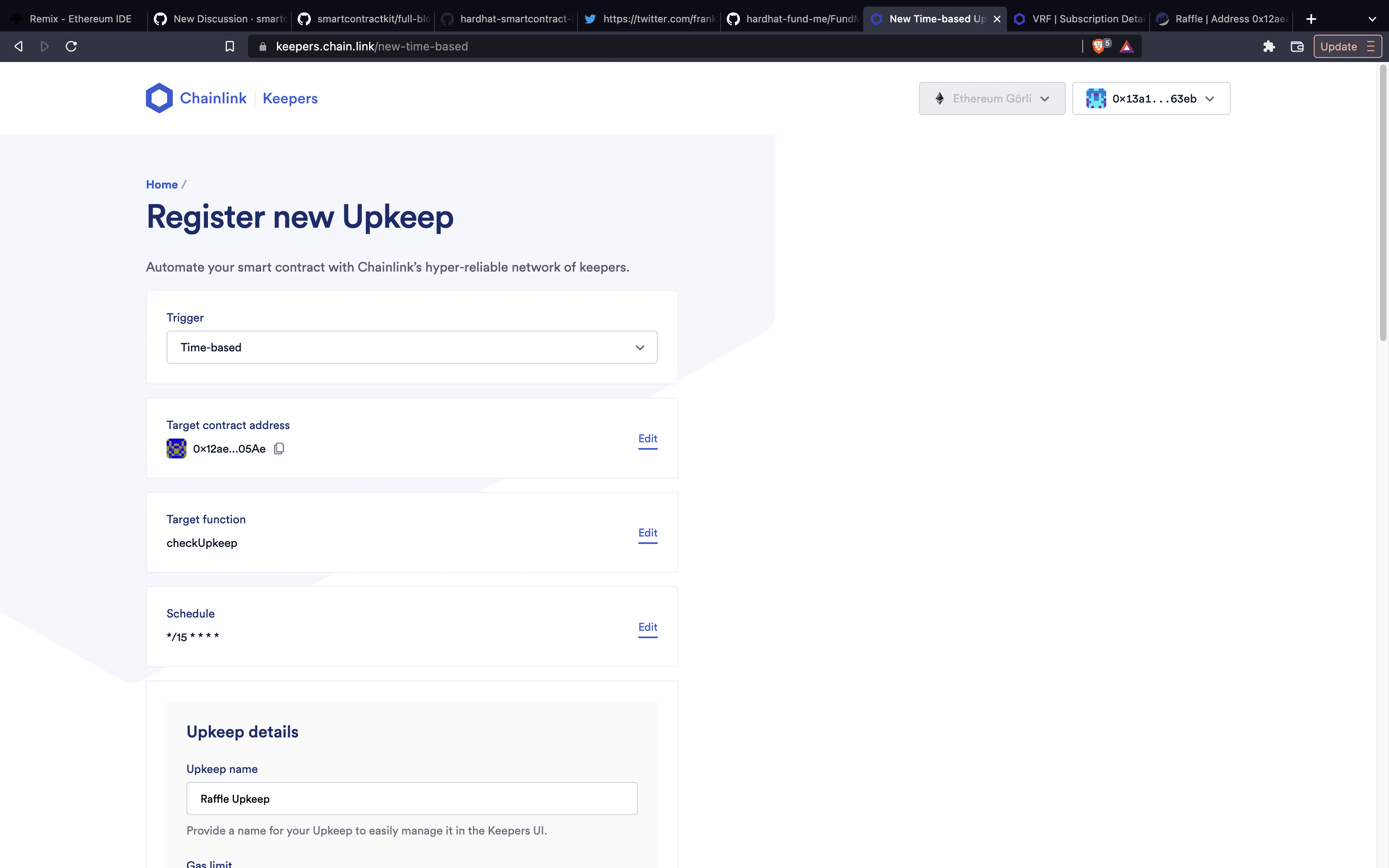
Task: Open Brave Rewards triangle icon
Action: pos(1126,46)
